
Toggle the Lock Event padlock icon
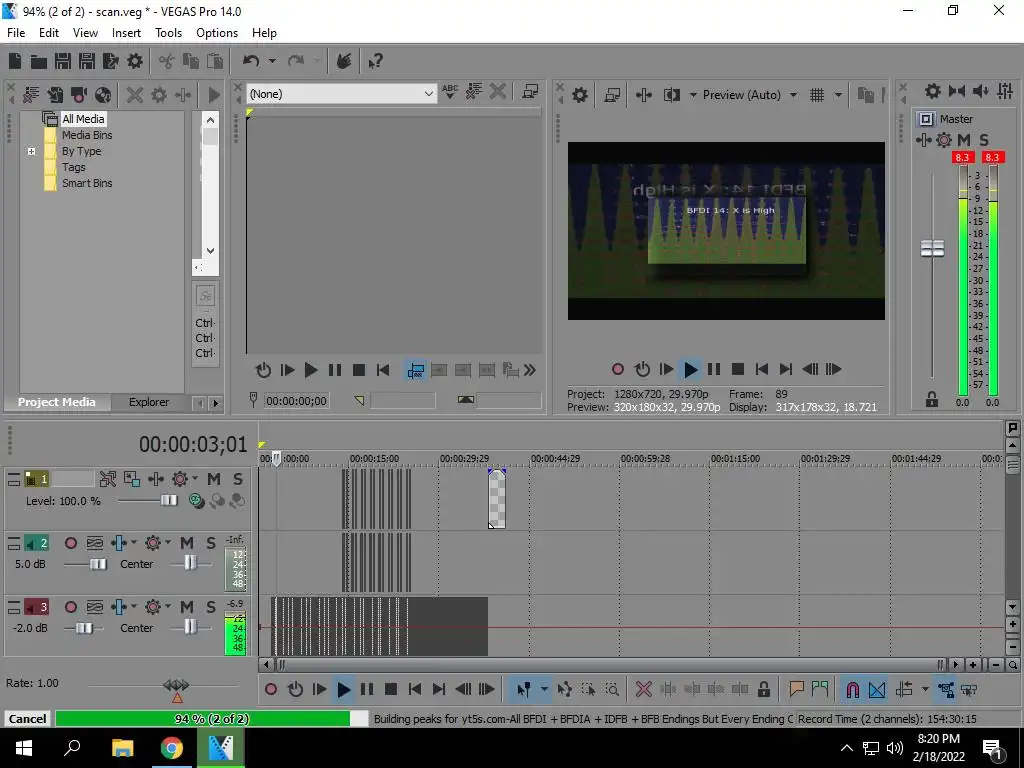pyautogui.click(x=763, y=689)
